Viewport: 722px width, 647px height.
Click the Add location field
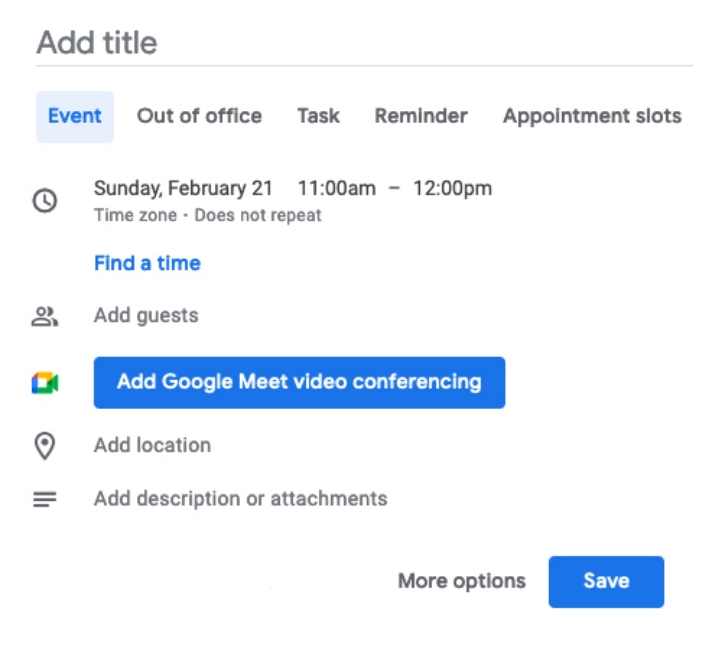152,445
